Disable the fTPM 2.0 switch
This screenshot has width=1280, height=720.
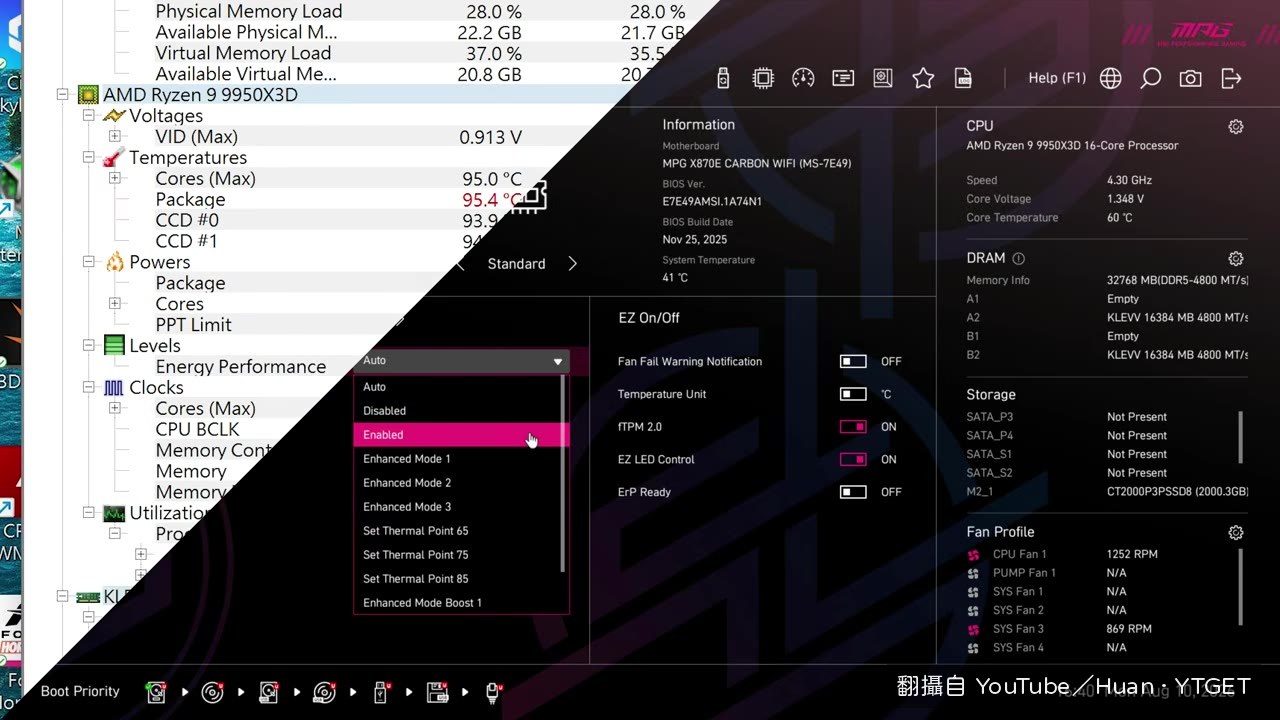853,427
